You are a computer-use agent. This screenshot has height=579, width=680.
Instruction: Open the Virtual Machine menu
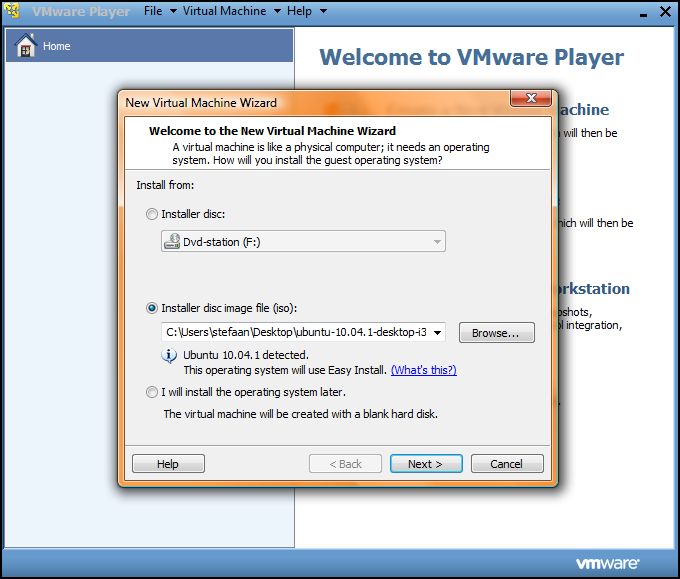pos(232,11)
